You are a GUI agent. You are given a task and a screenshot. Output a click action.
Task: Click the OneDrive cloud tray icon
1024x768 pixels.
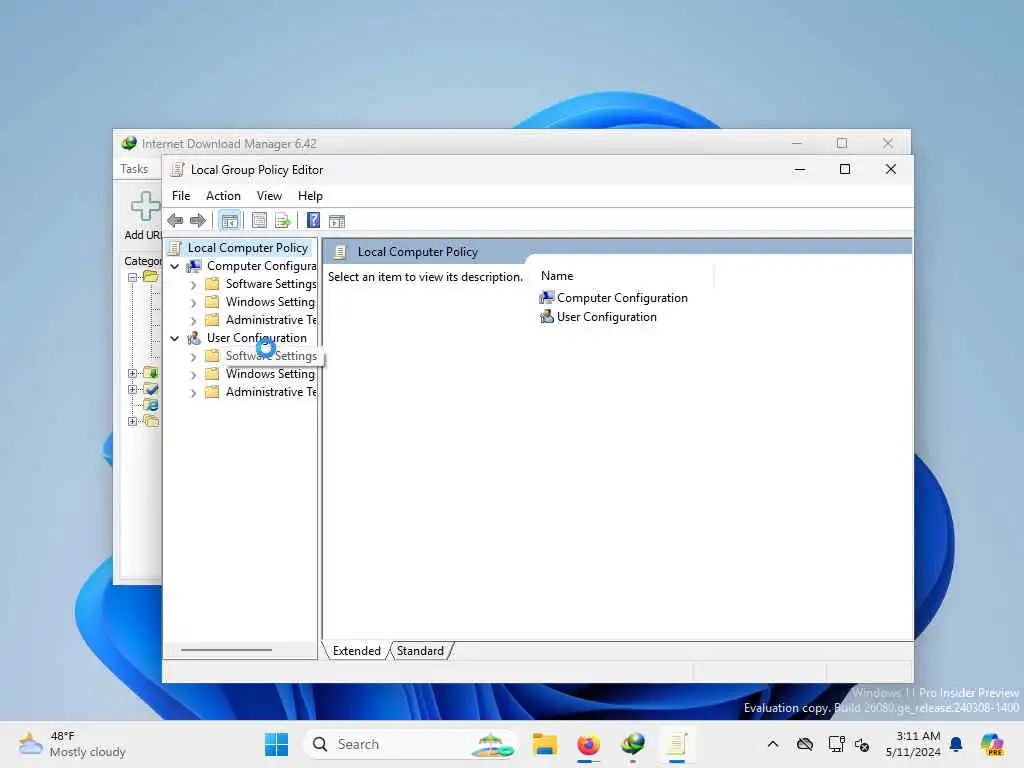(805, 744)
